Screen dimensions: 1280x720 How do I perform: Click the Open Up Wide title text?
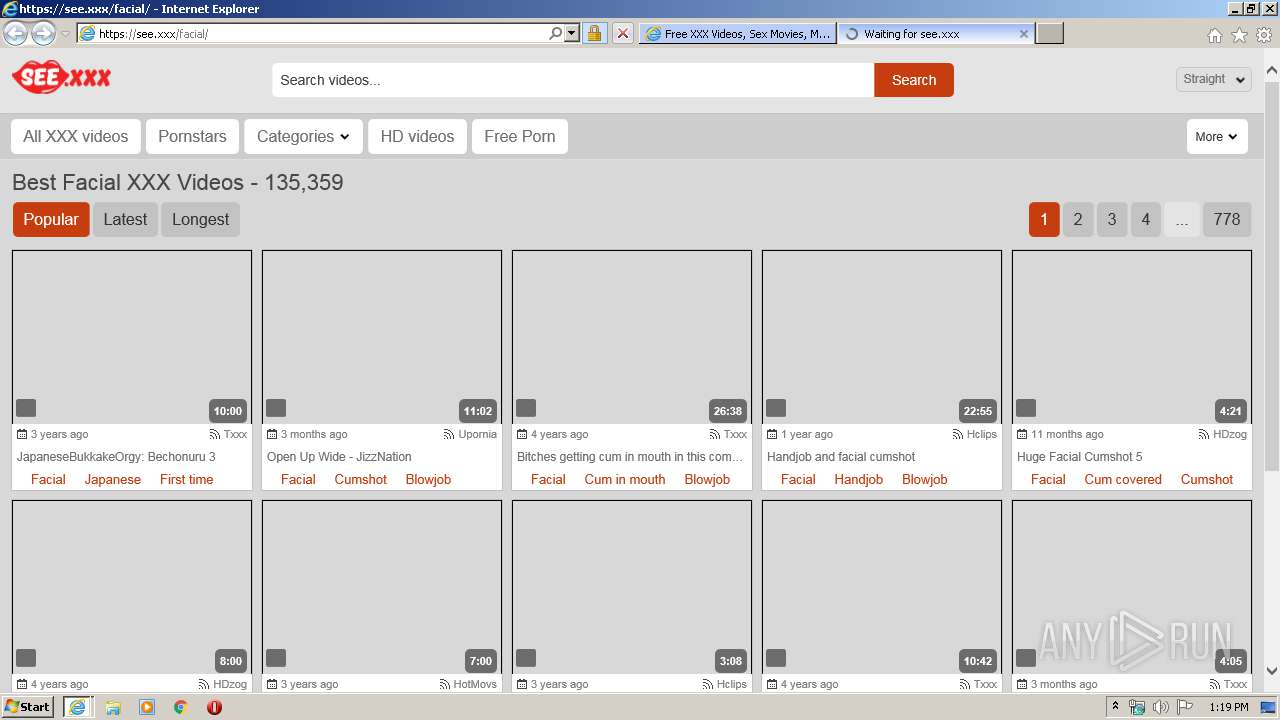[x=339, y=456]
